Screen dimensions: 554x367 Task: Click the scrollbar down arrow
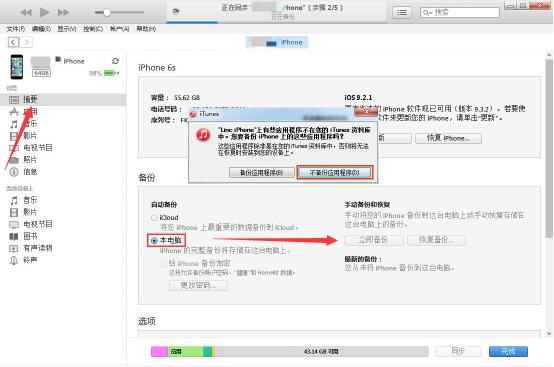coord(549,333)
